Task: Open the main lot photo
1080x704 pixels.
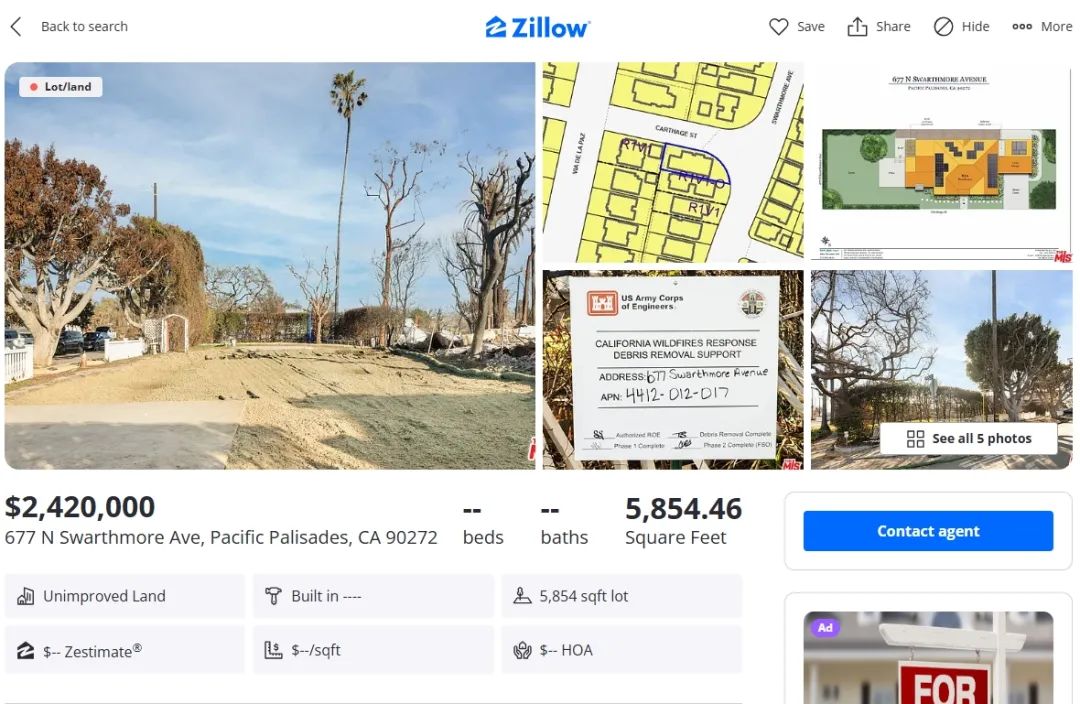Action: tap(270, 266)
